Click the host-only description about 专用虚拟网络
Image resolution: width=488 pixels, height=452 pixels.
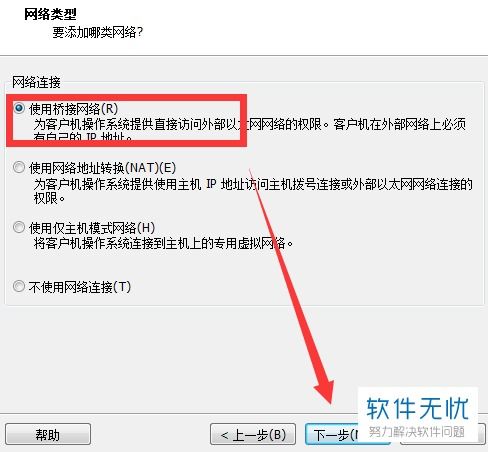pyautogui.click(x=163, y=243)
